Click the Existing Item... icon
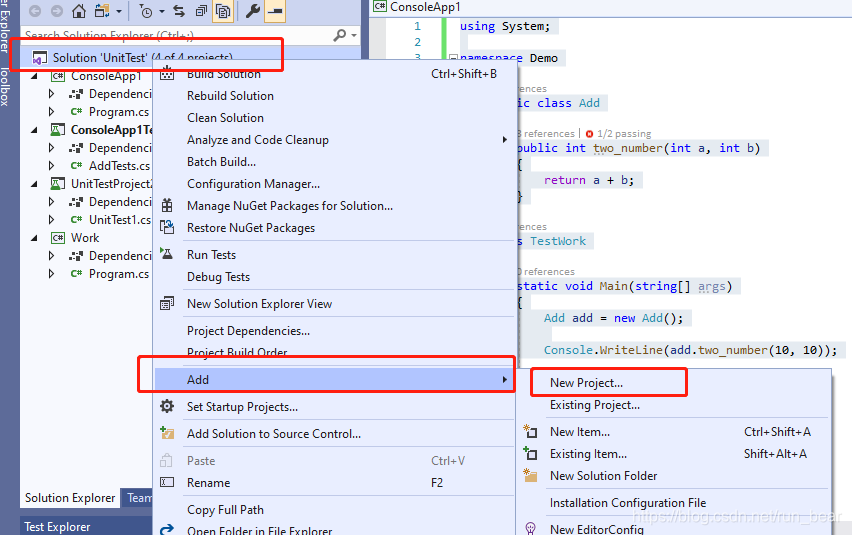The image size is (852, 535). (x=530, y=453)
